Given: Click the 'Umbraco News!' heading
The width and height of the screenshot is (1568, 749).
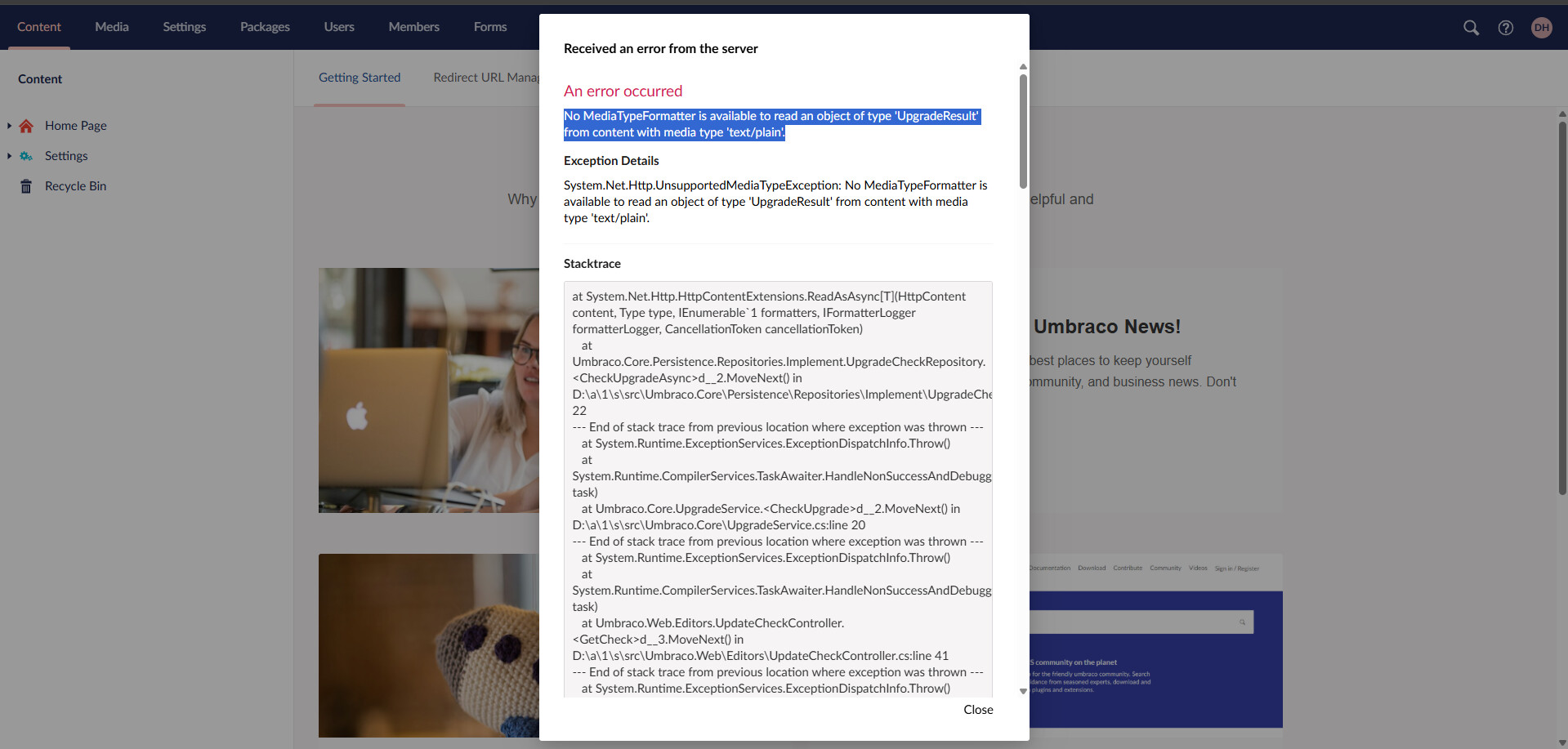Looking at the screenshot, I should [x=1107, y=327].
